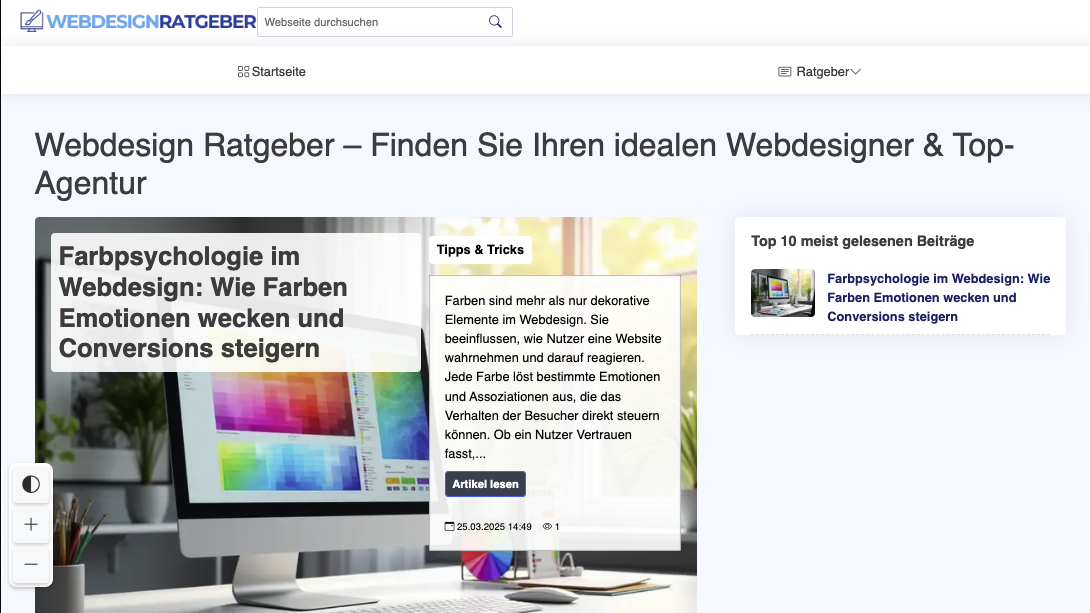Viewport: 1090px width, 613px height.
Task: Click the WEBDESIGNRATGEBER logo text
Action: [x=150, y=20]
